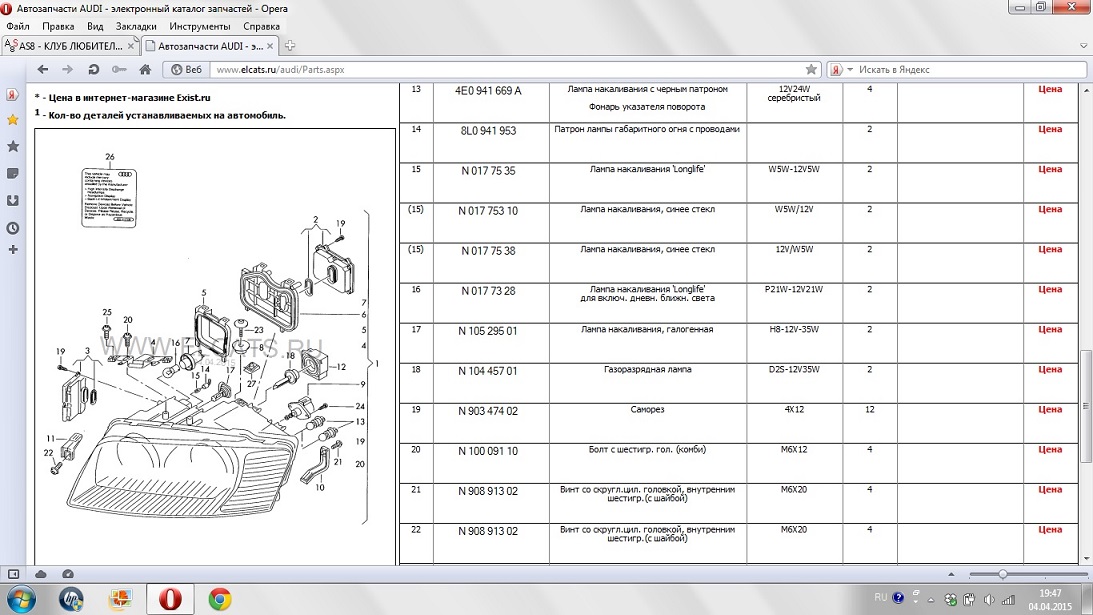Reload the page with the refresh icon
The image size is (1093, 615).
coord(93,69)
